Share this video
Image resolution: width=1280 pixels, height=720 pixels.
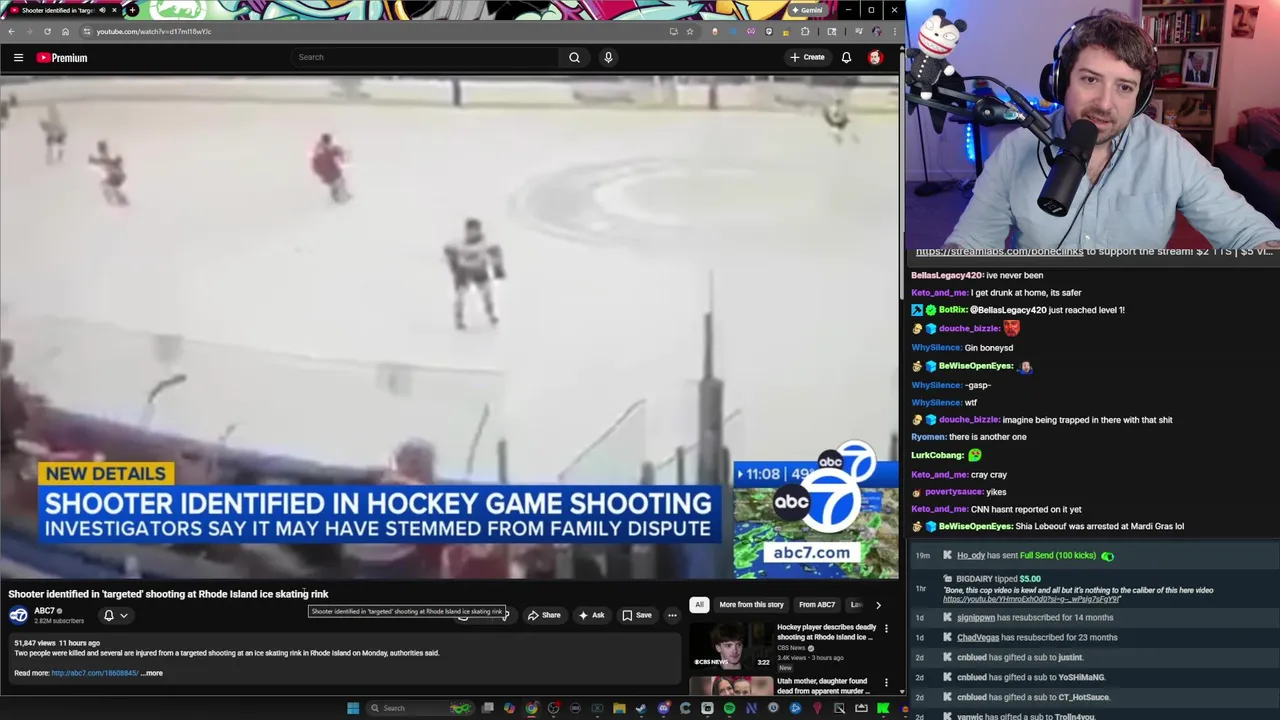544,615
